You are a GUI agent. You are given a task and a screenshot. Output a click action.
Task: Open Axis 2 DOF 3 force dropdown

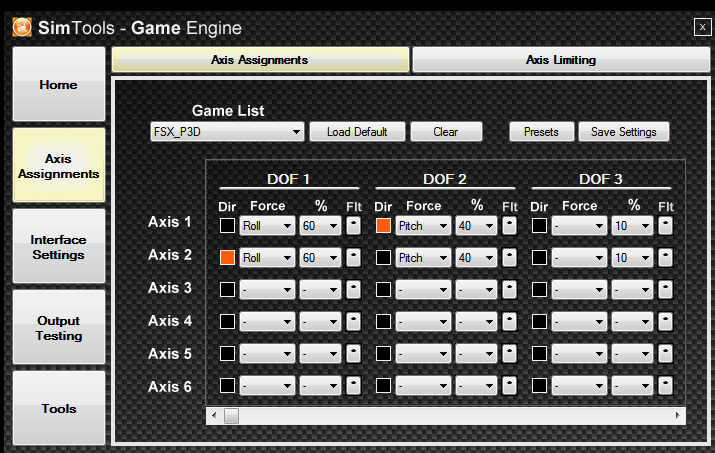[x=579, y=258]
